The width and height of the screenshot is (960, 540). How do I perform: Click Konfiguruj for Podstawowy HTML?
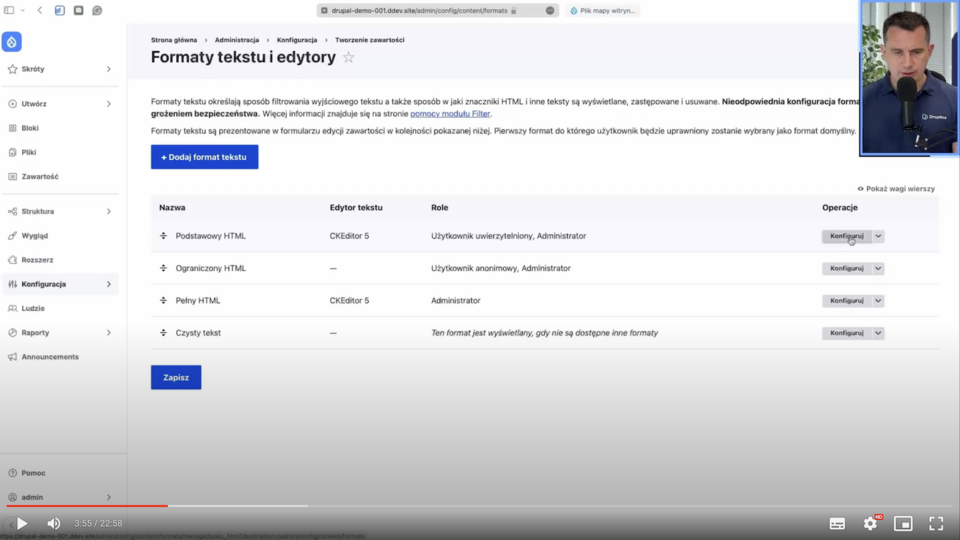847,236
